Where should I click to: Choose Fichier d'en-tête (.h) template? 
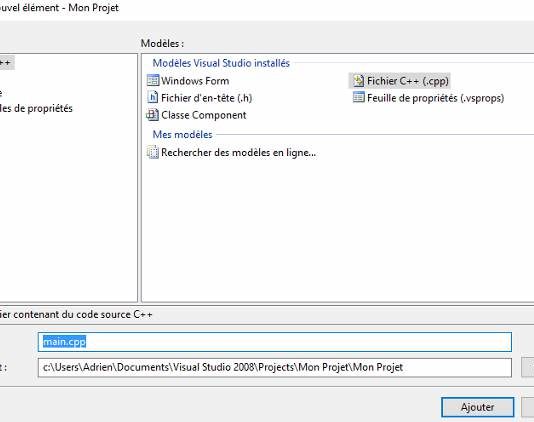tap(206, 98)
